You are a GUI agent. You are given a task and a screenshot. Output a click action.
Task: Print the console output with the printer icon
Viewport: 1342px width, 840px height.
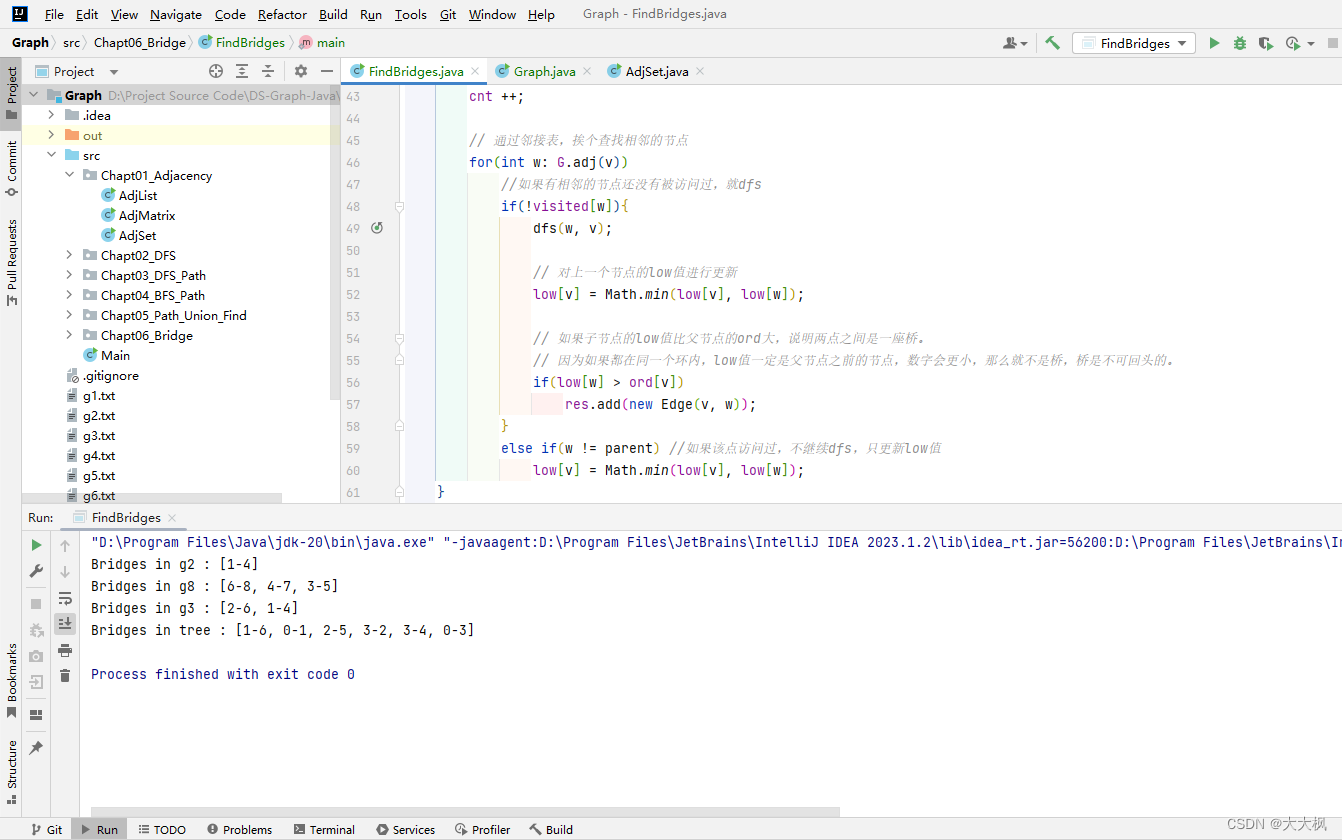pyautogui.click(x=65, y=650)
